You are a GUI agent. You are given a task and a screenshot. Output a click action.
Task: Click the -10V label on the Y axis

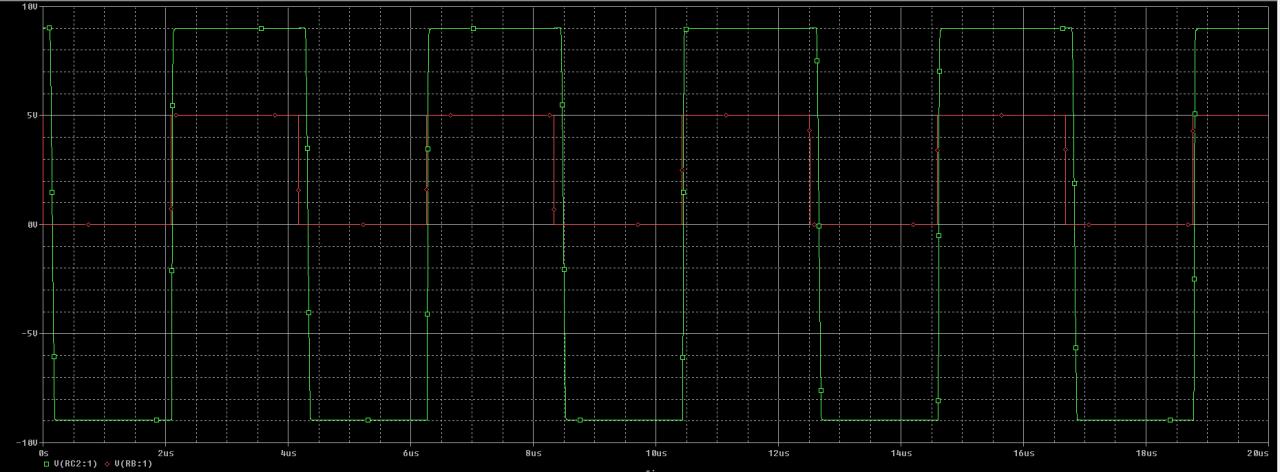pyautogui.click(x=26, y=442)
